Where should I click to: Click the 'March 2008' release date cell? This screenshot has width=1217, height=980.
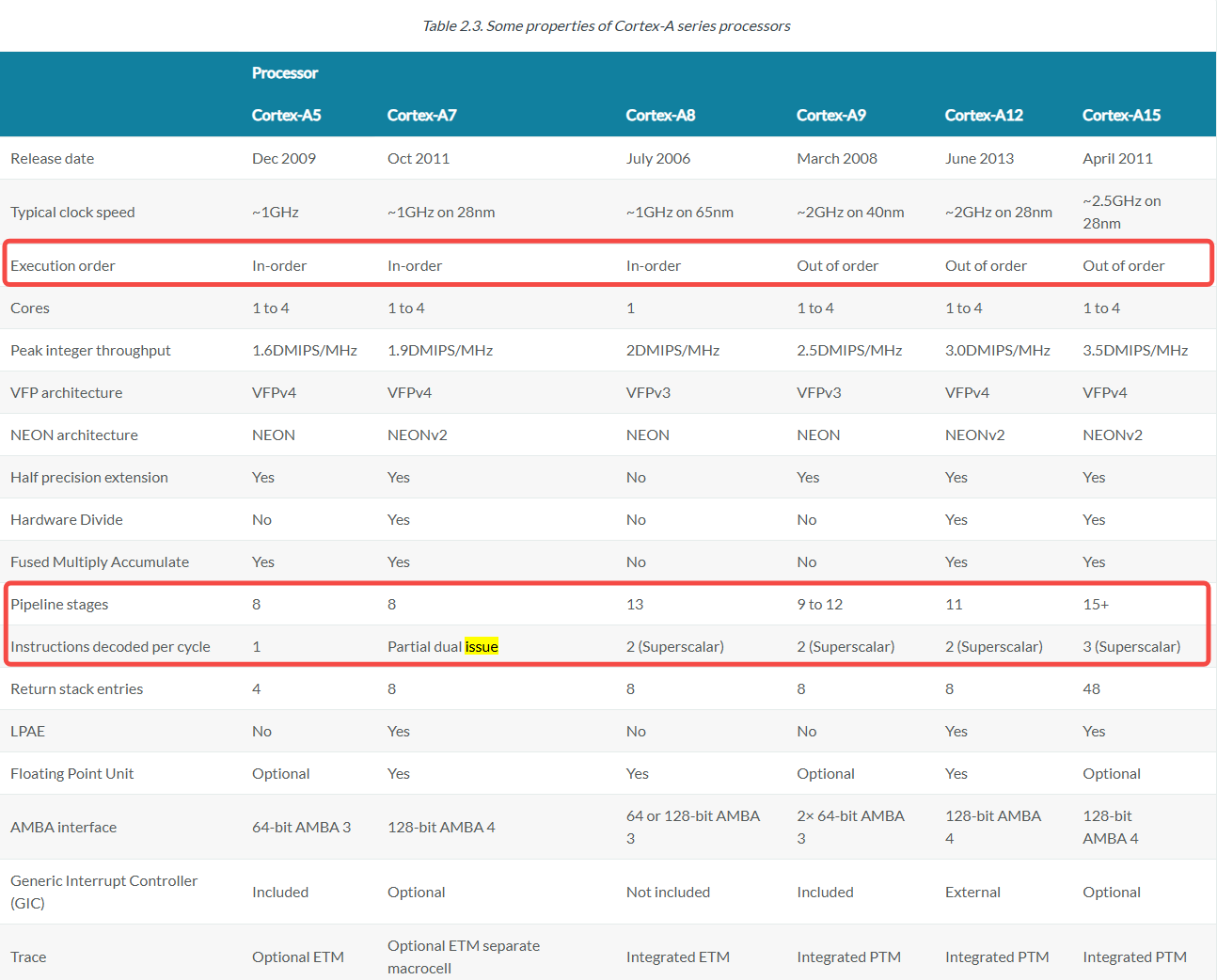pyautogui.click(x=837, y=159)
